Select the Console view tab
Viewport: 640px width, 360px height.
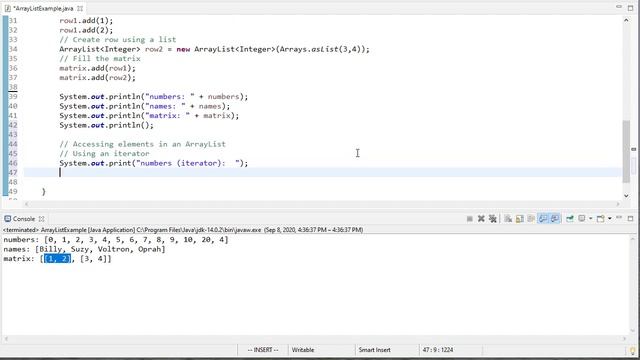(24, 219)
